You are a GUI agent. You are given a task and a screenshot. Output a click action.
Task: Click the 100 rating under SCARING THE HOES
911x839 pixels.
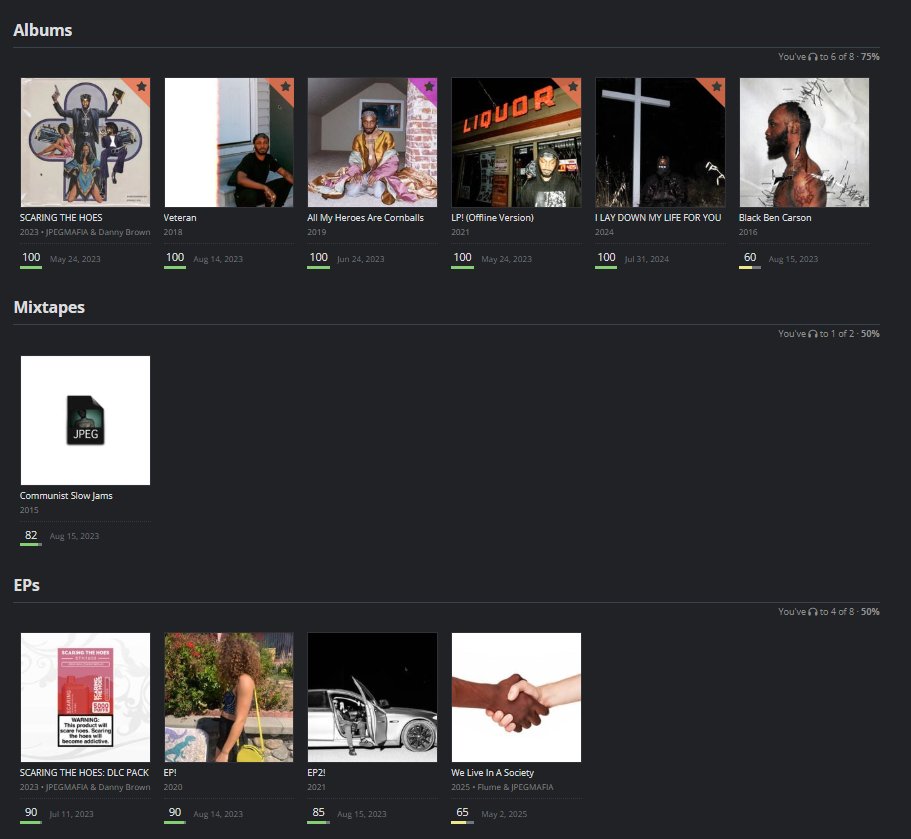pos(31,257)
